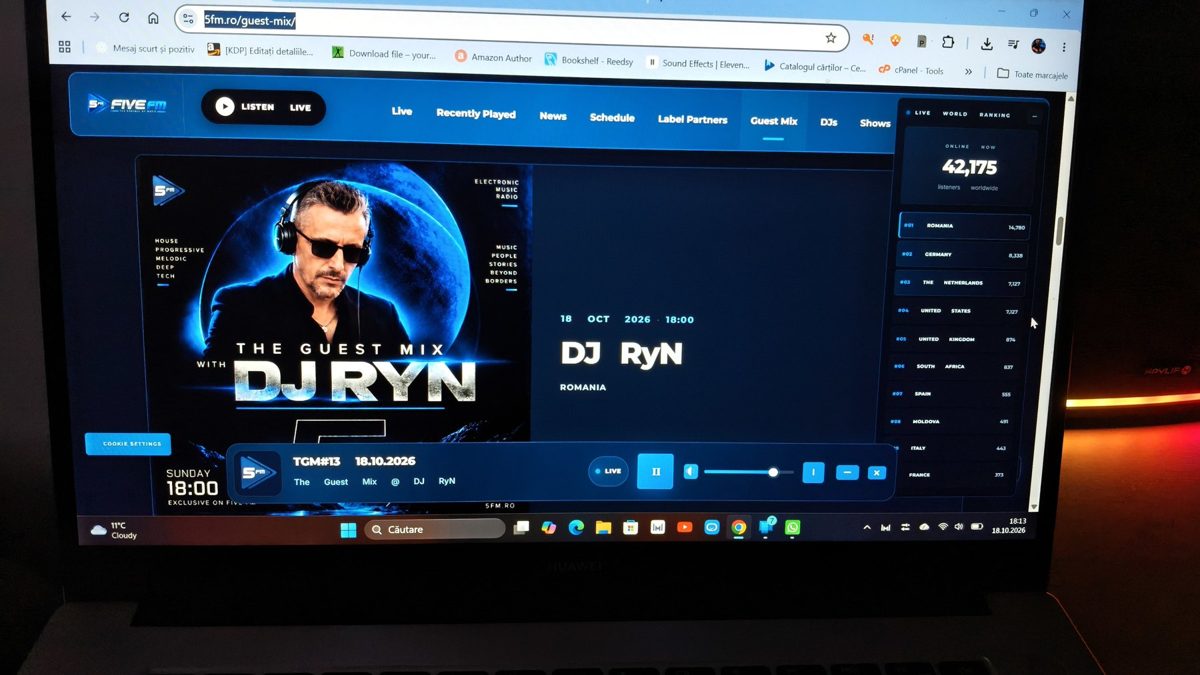Bookmark this page with the star icon
The height and width of the screenshot is (675, 1200).
click(830, 38)
